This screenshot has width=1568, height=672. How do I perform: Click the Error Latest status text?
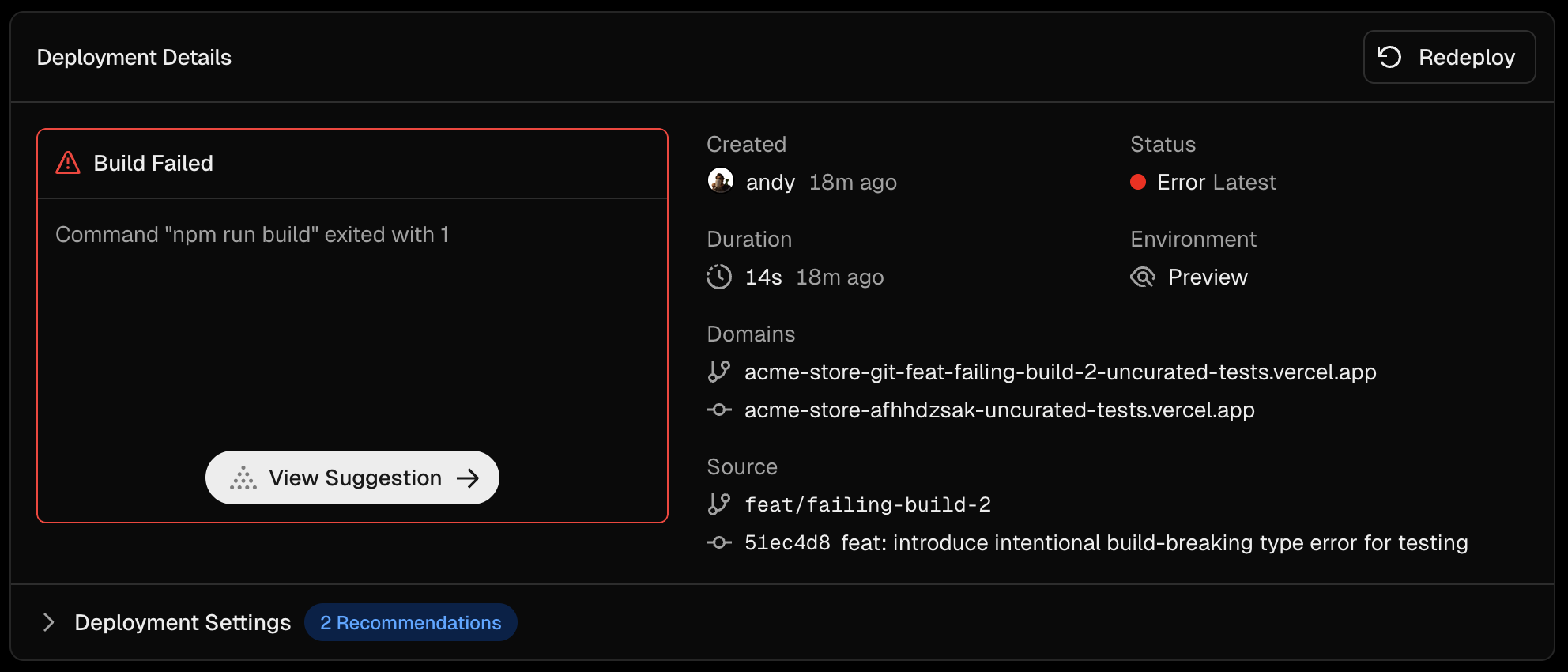1216,182
